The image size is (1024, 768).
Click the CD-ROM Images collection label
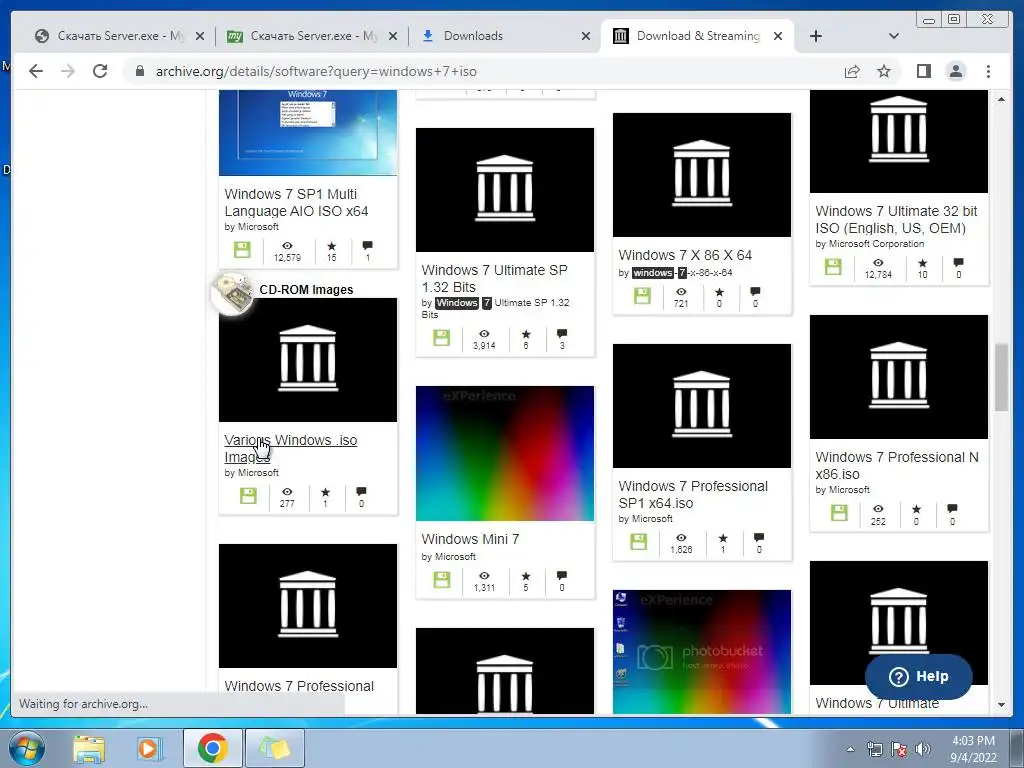[306, 289]
